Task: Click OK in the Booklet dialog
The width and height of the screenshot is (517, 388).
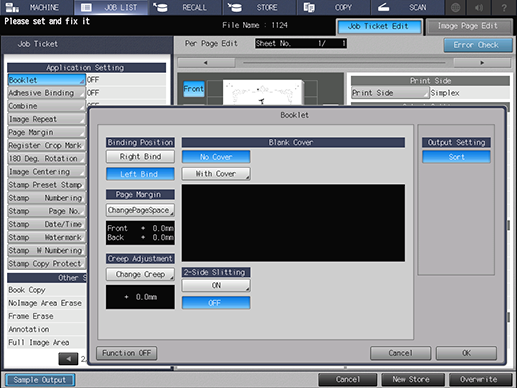Action: pos(466,353)
